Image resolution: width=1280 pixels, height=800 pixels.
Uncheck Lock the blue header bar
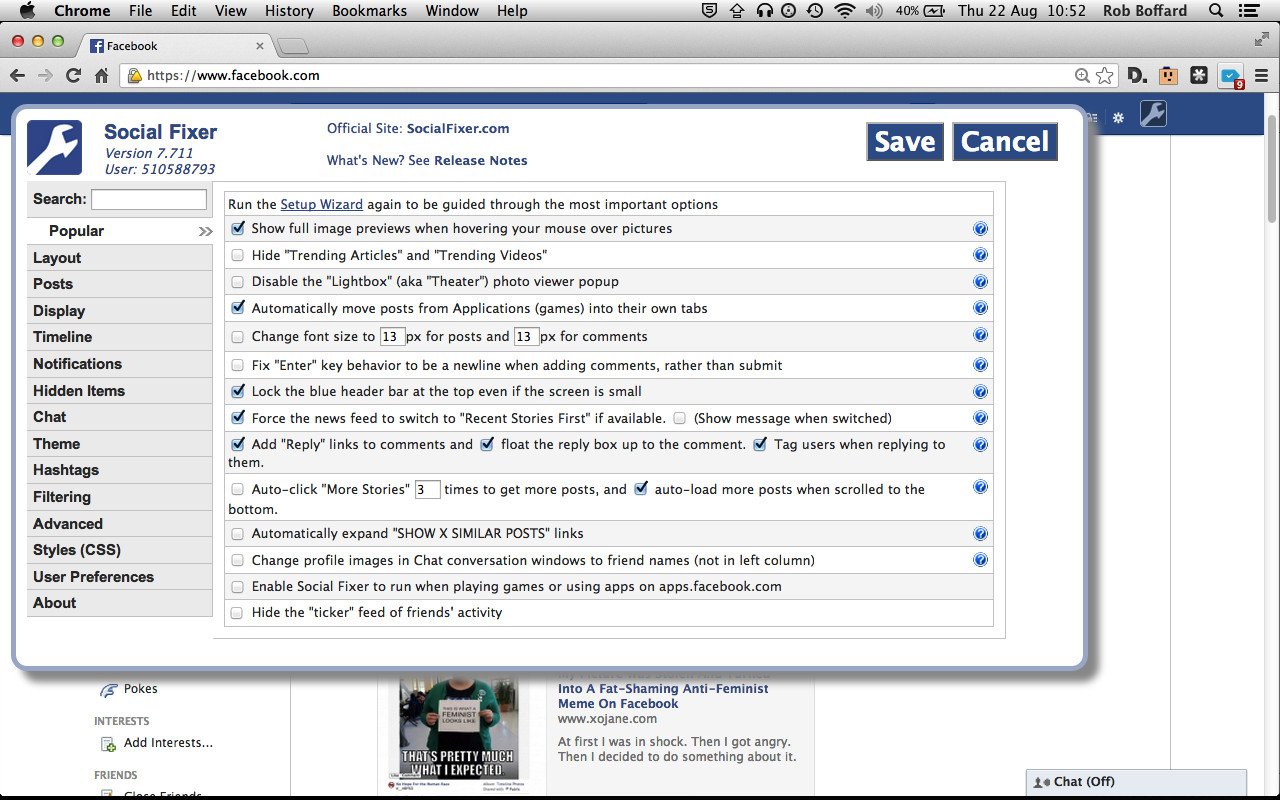tap(238, 391)
